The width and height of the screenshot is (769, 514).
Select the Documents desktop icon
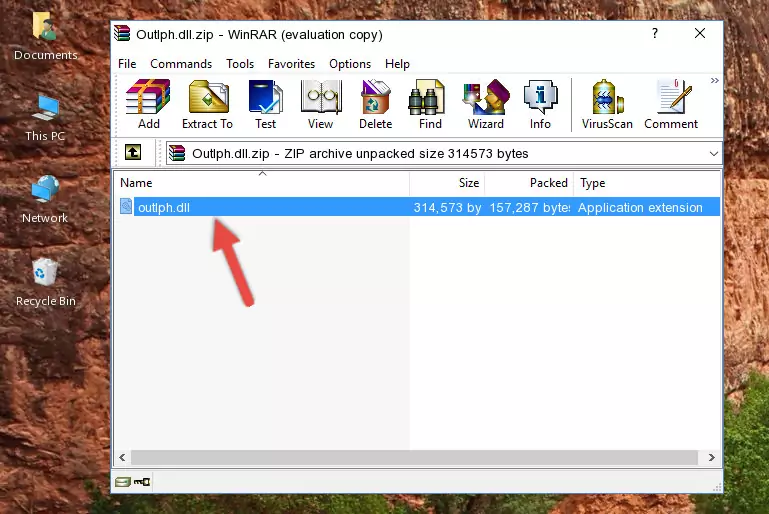pyautogui.click(x=45, y=37)
